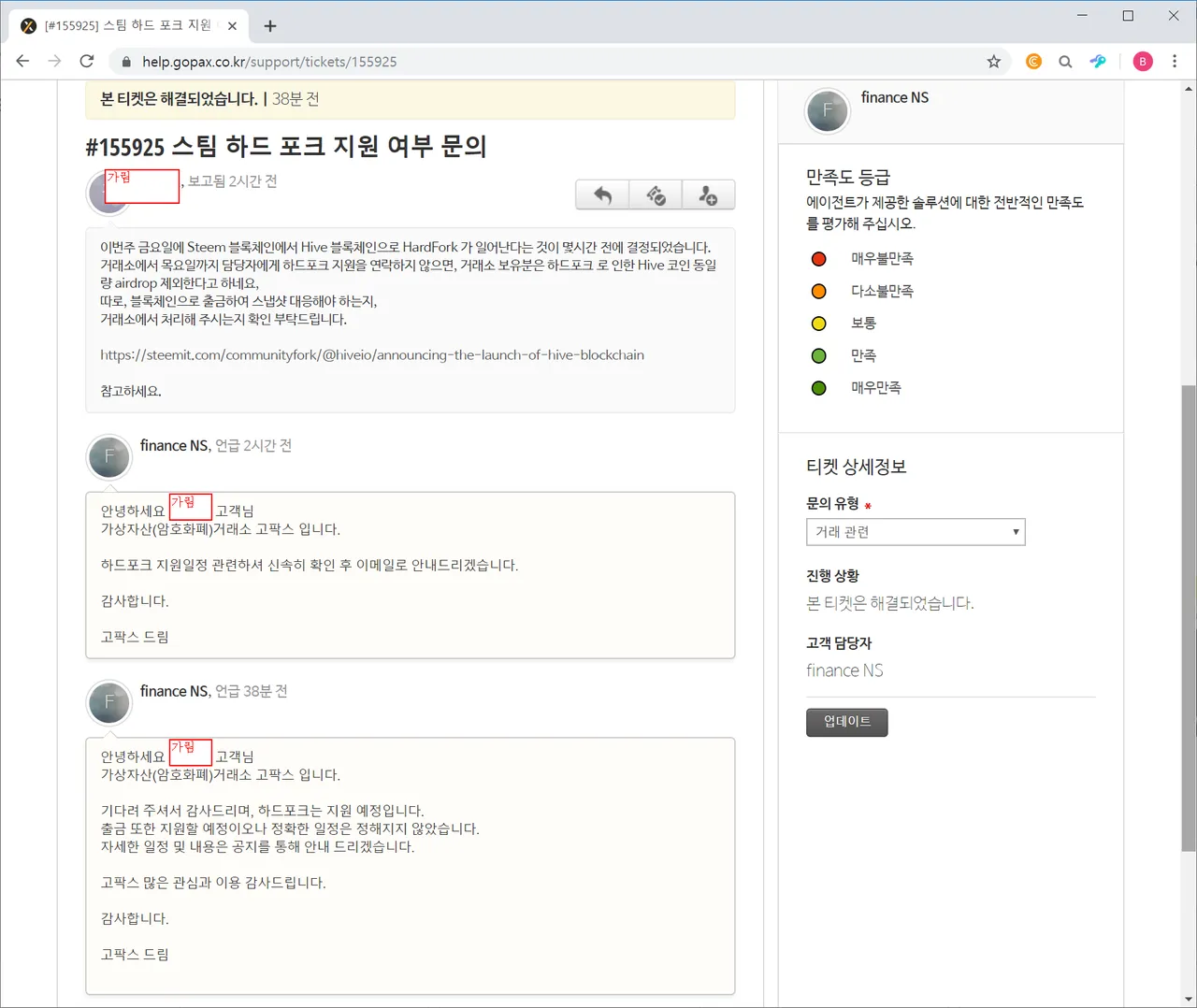Image resolution: width=1197 pixels, height=1008 pixels.
Task: Click text 기다려 주셔서 감사드리며, 하드포크는 지원 예정입니다
Action: (x=262, y=811)
